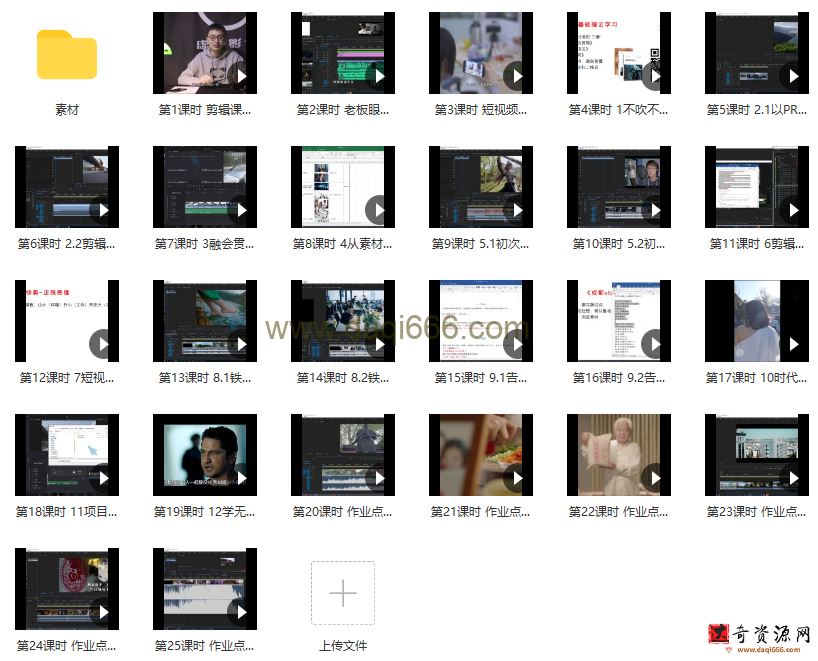This screenshot has width=818, height=661.
Task: Play the 第20课时 video thumbnail
Action: [343, 455]
